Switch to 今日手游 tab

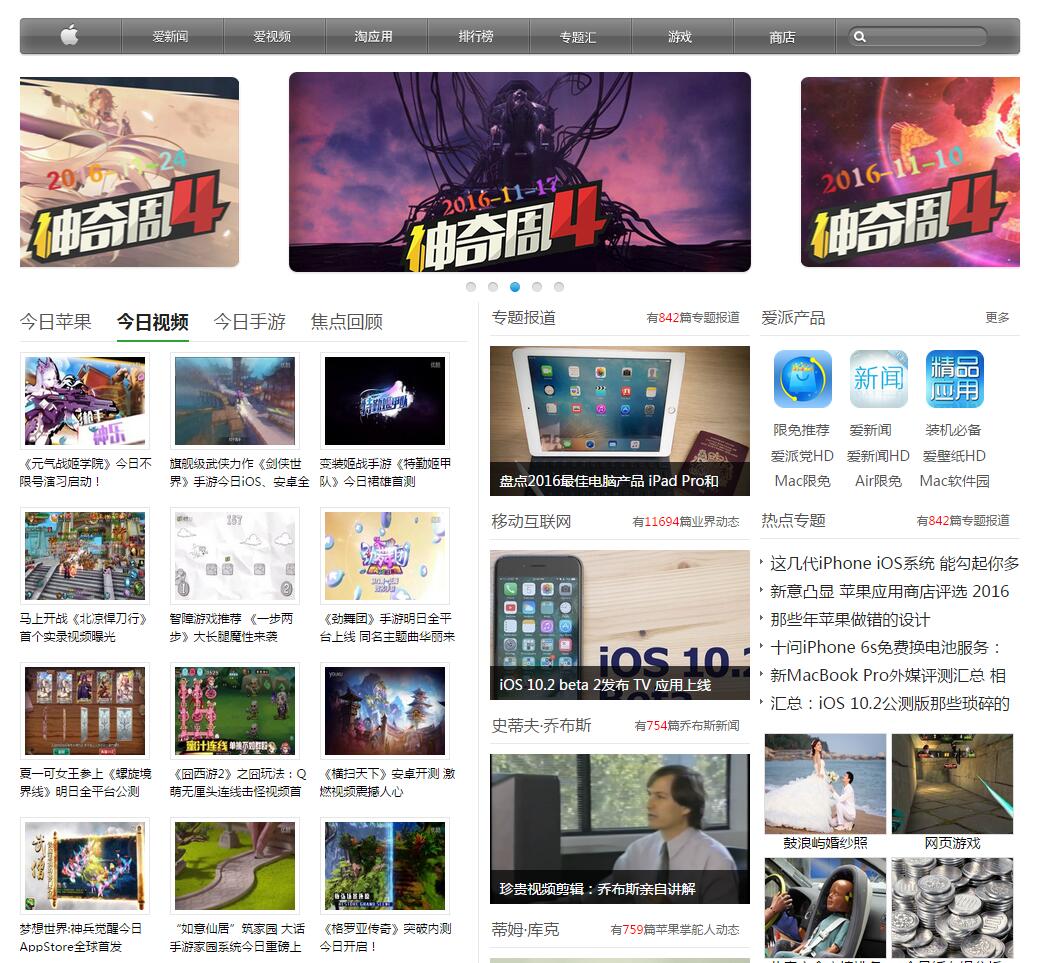(250, 322)
